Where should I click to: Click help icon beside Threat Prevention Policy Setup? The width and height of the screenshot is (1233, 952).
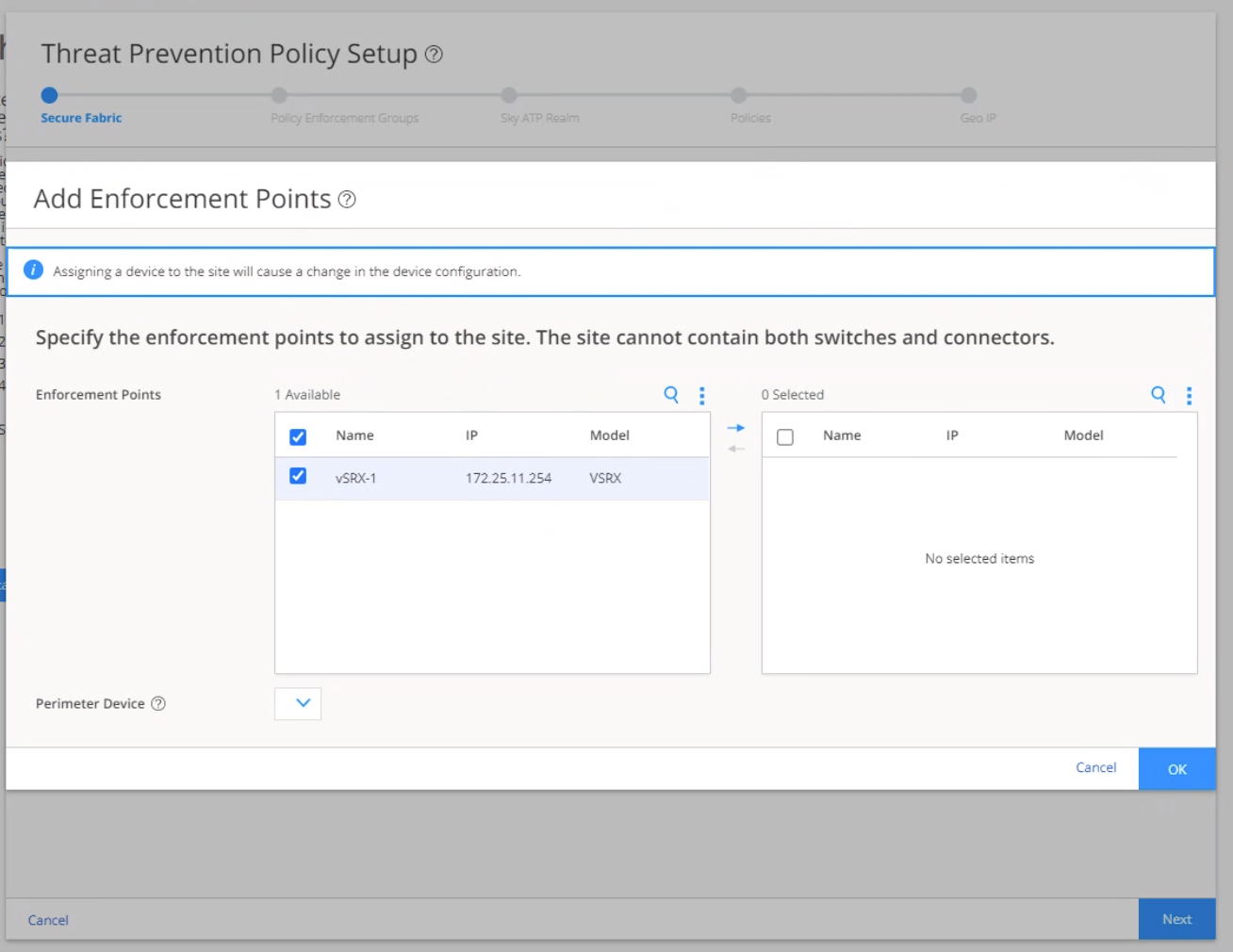[434, 55]
